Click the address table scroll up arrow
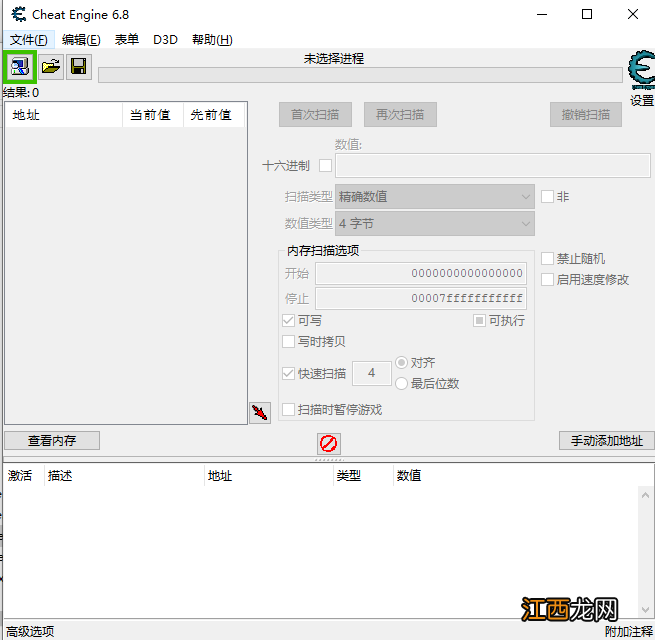Viewport: 655px width, 640px height. 645,495
